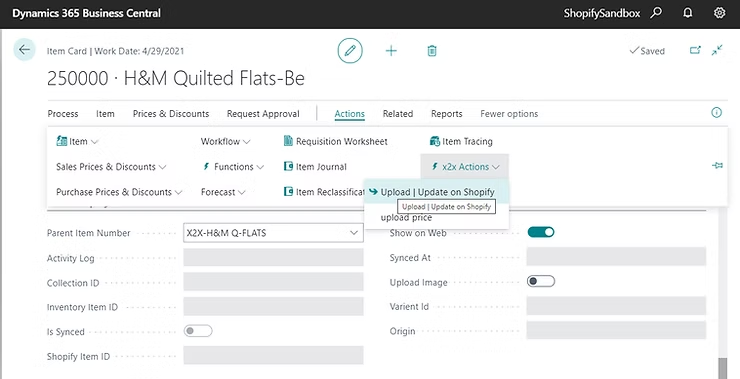The image size is (740, 379).
Task: Open Item Tracing
Action: (x=467, y=141)
